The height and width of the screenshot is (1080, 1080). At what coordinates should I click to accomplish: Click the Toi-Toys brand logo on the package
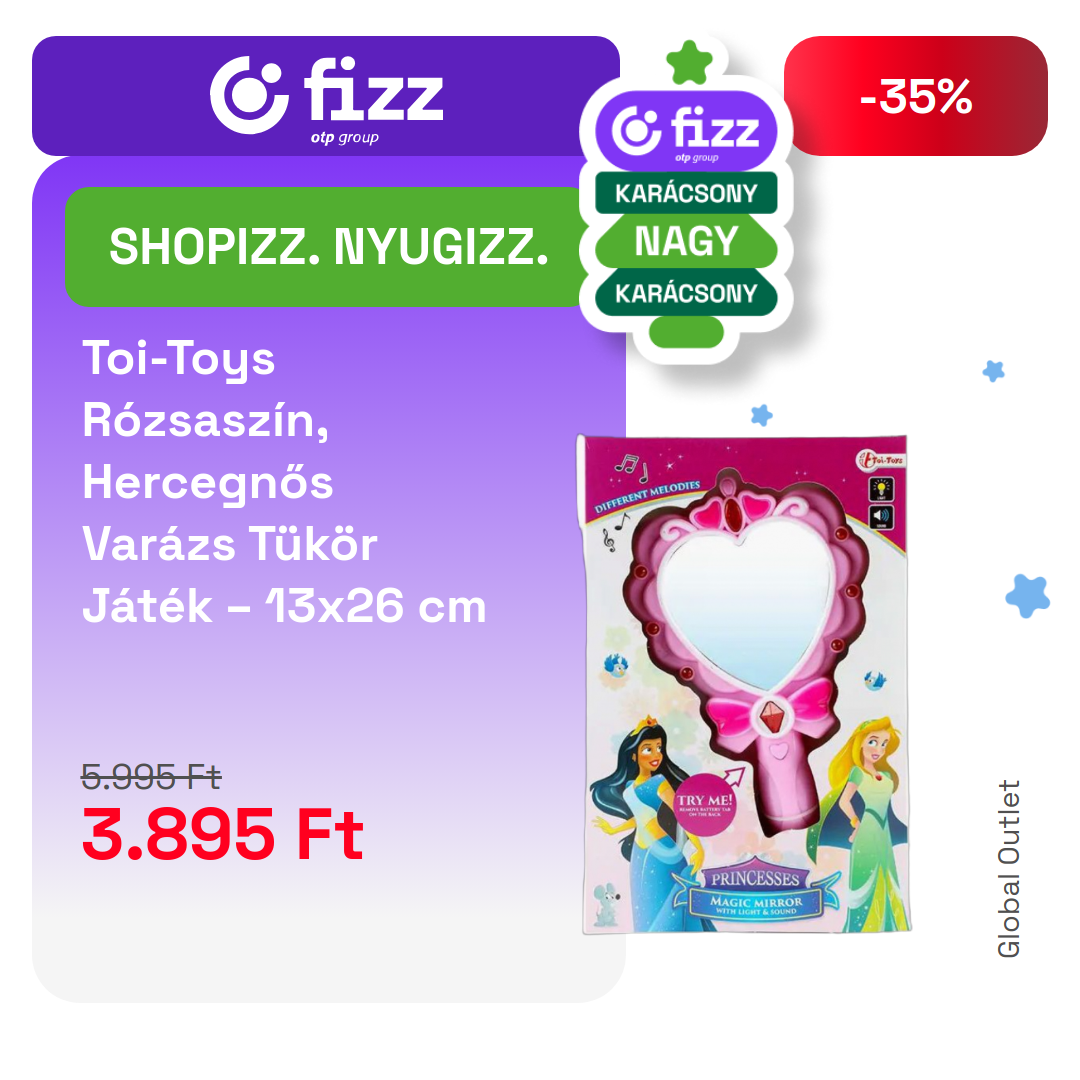tap(880, 459)
